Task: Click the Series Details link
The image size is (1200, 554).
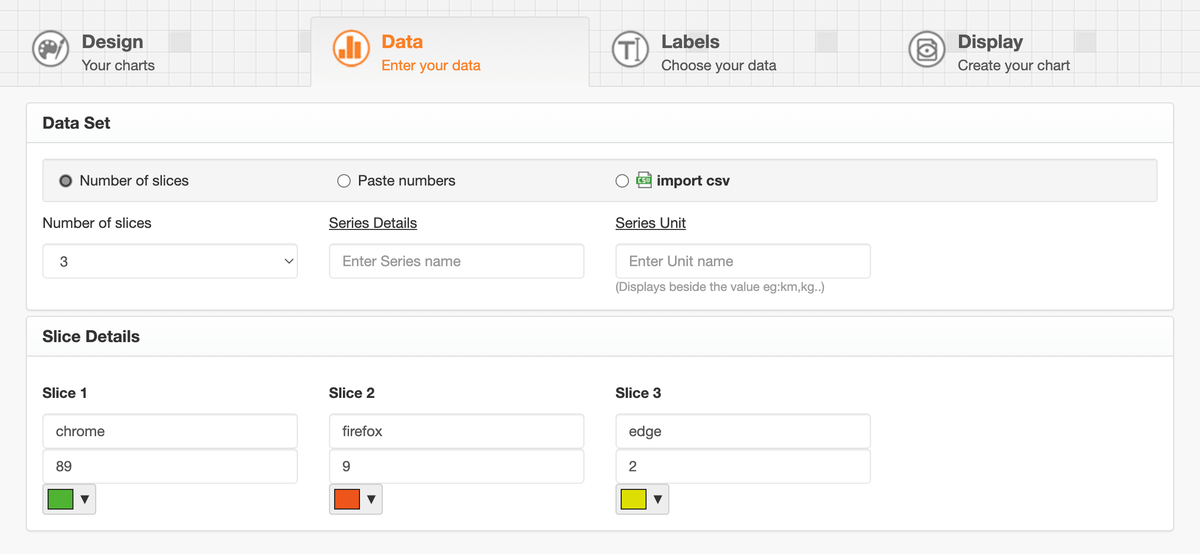Action: [372, 223]
